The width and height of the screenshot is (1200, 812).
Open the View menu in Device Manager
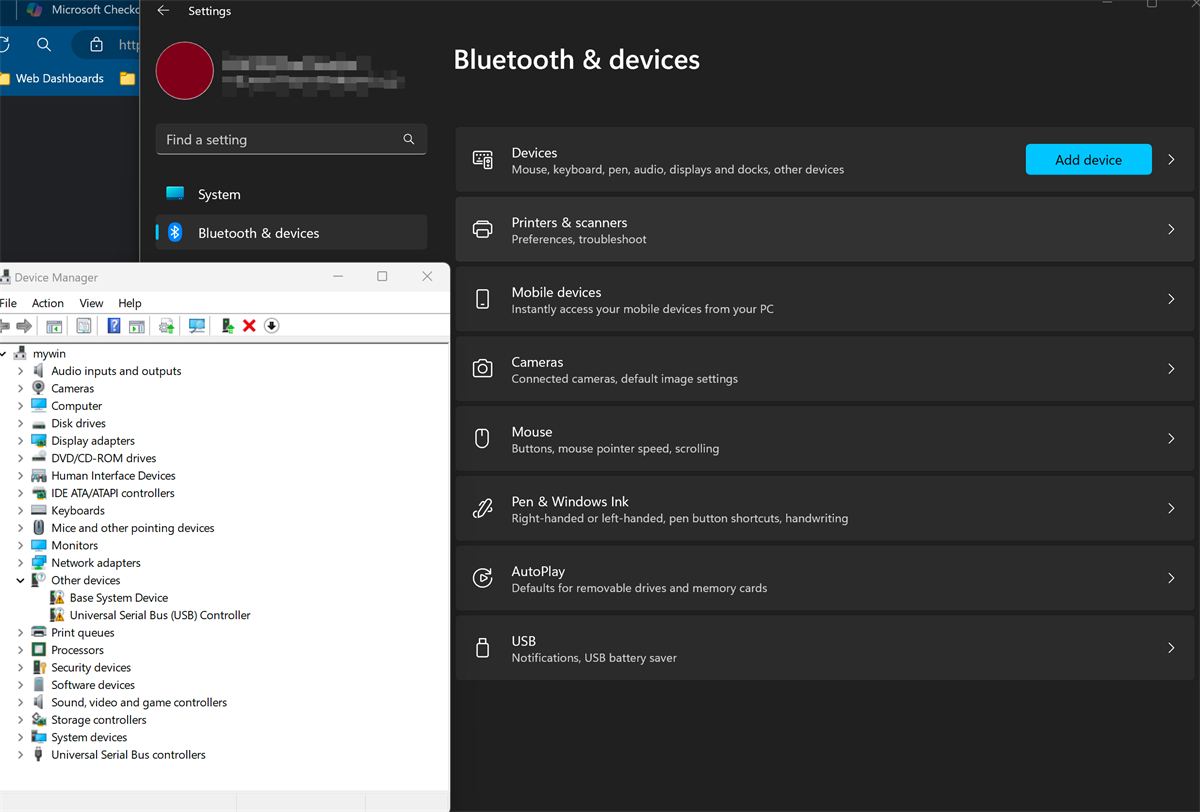point(91,303)
